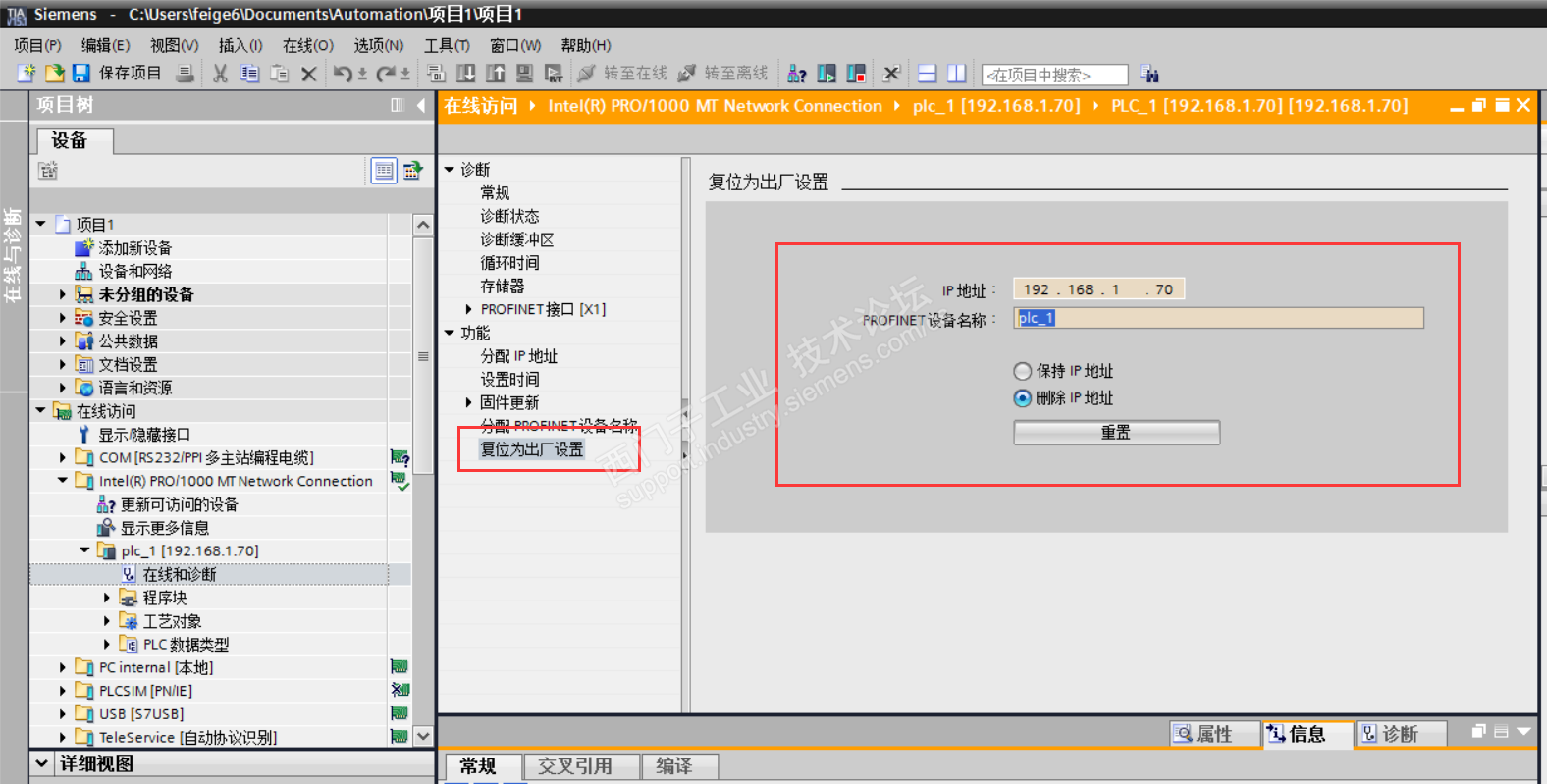Switch to the 信息 inspector tab

(1307, 734)
